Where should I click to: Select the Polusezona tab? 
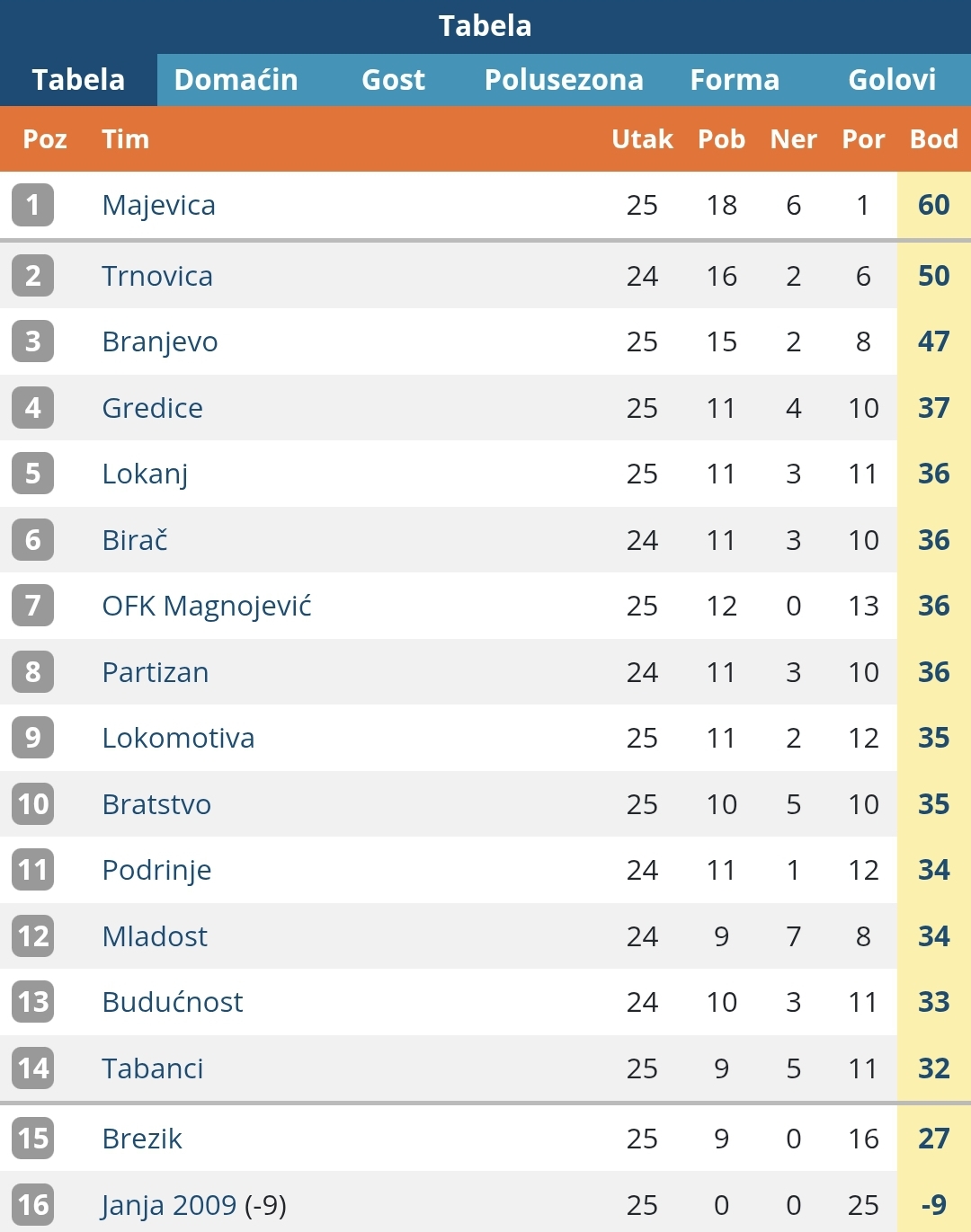point(564,80)
